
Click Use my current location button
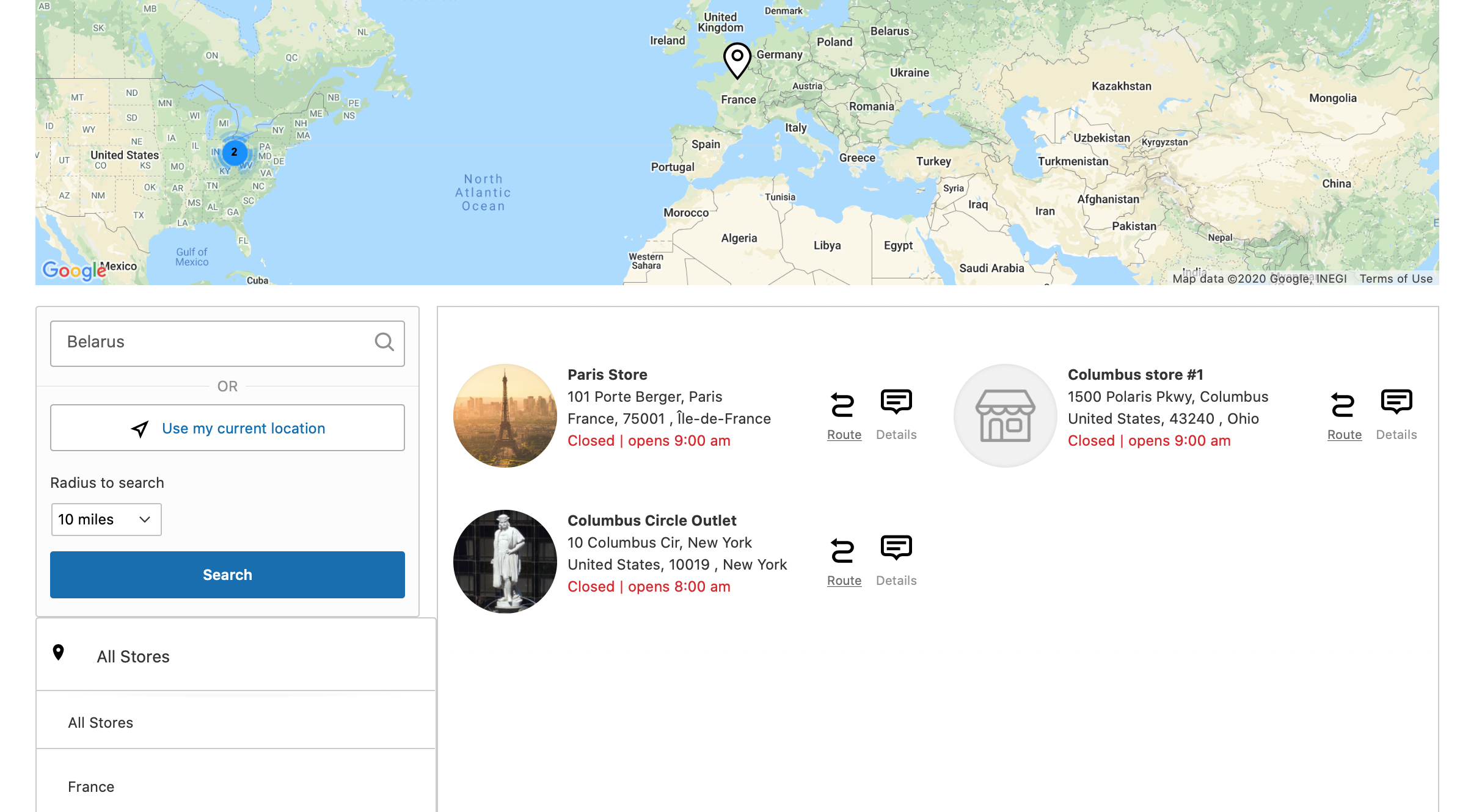point(227,428)
